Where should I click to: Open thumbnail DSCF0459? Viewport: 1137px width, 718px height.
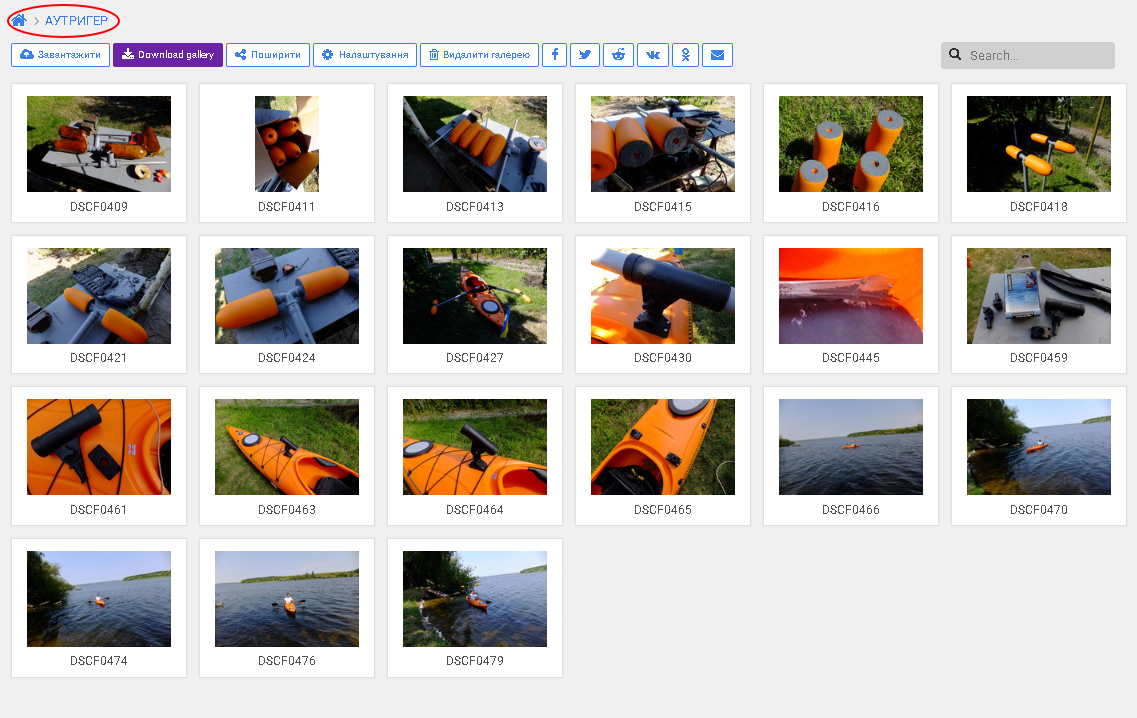[1038, 296]
